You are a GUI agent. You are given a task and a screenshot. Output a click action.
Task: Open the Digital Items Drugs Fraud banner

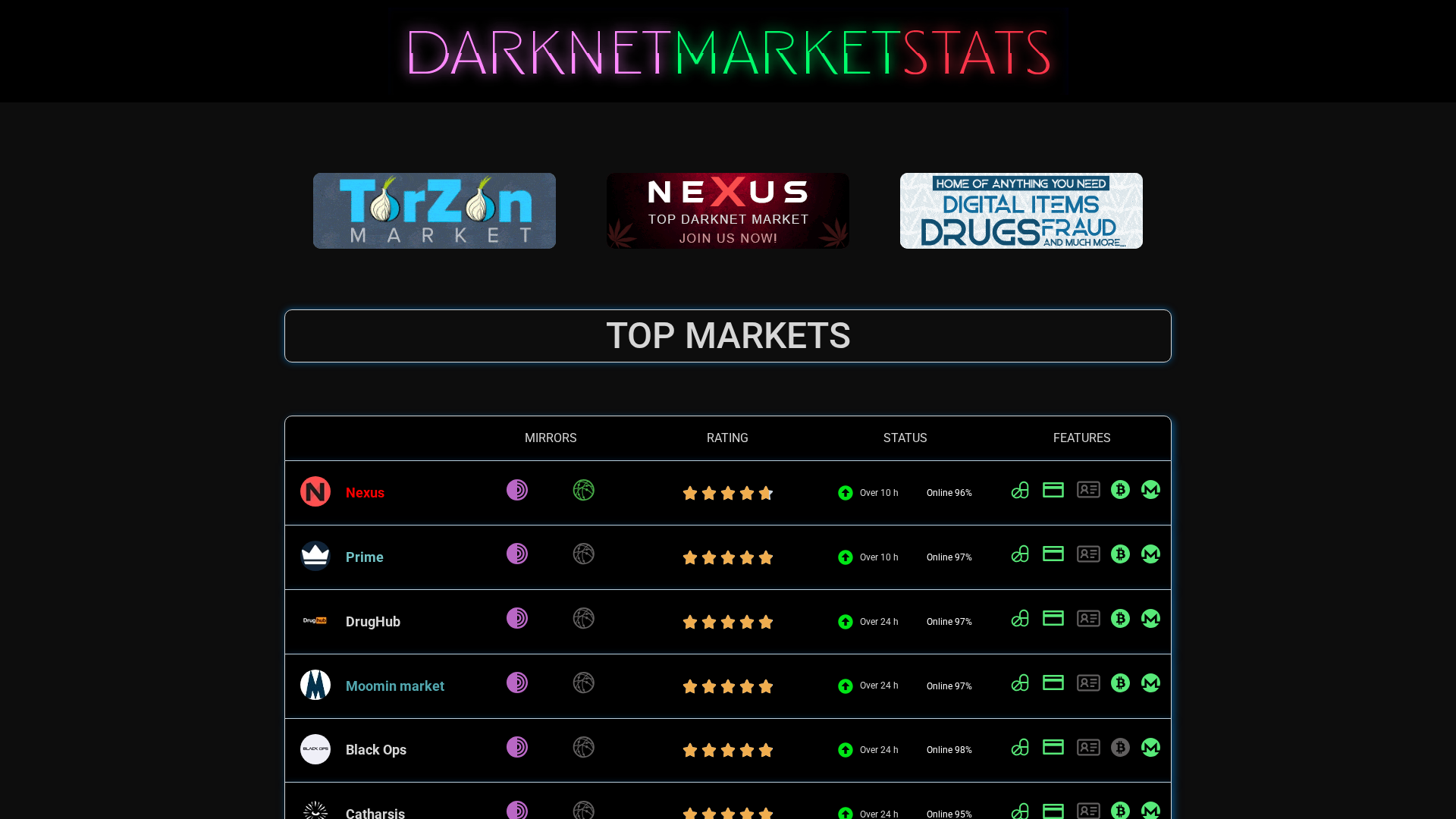1021,211
